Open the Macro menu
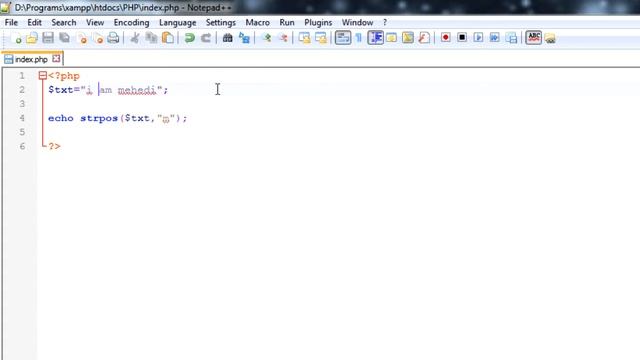Screen dimensions: 640x360 258,22
